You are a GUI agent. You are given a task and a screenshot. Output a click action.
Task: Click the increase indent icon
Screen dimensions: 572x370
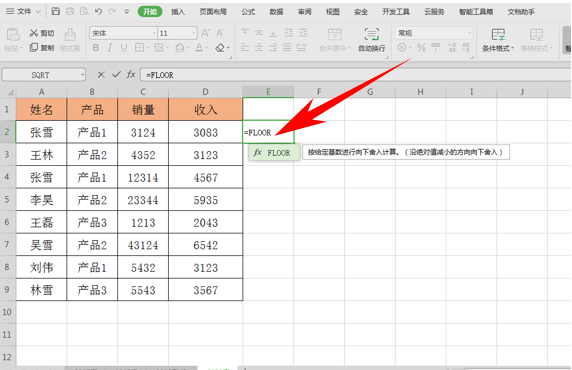[303, 33]
